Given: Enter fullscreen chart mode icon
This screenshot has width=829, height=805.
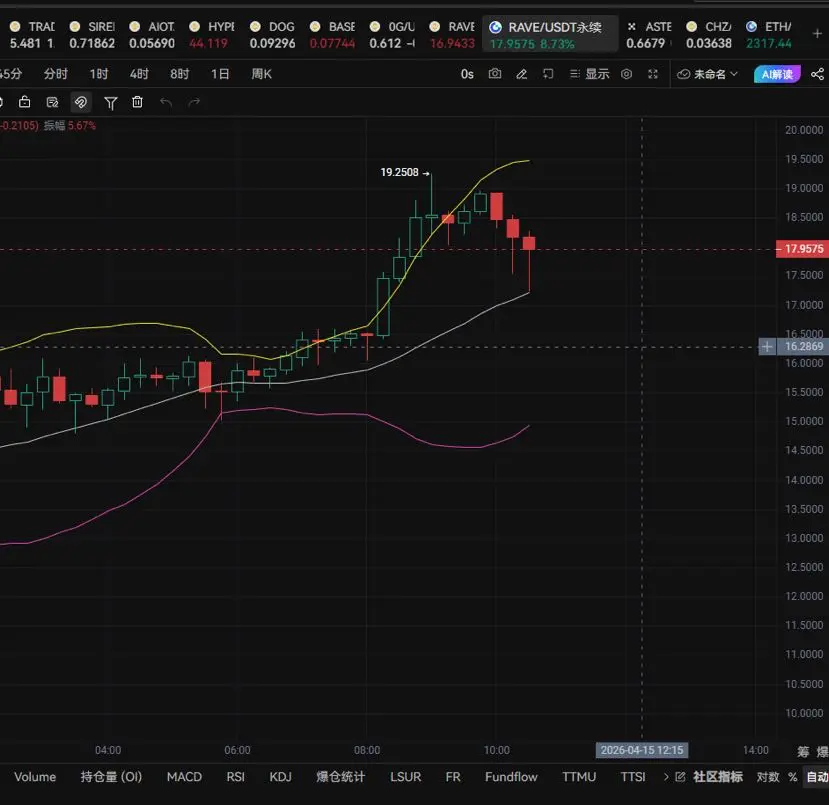Looking at the screenshot, I should [x=653, y=74].
